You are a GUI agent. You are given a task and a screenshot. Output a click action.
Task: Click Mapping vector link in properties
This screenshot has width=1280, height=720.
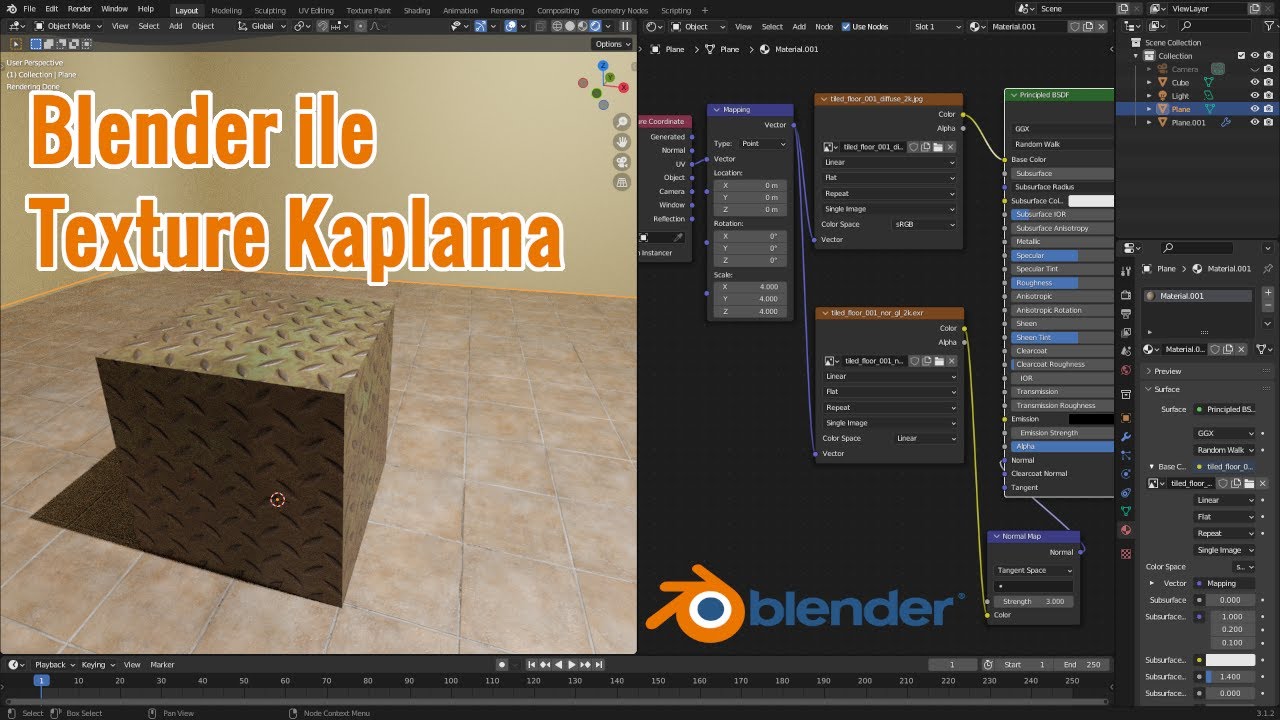1224,583
